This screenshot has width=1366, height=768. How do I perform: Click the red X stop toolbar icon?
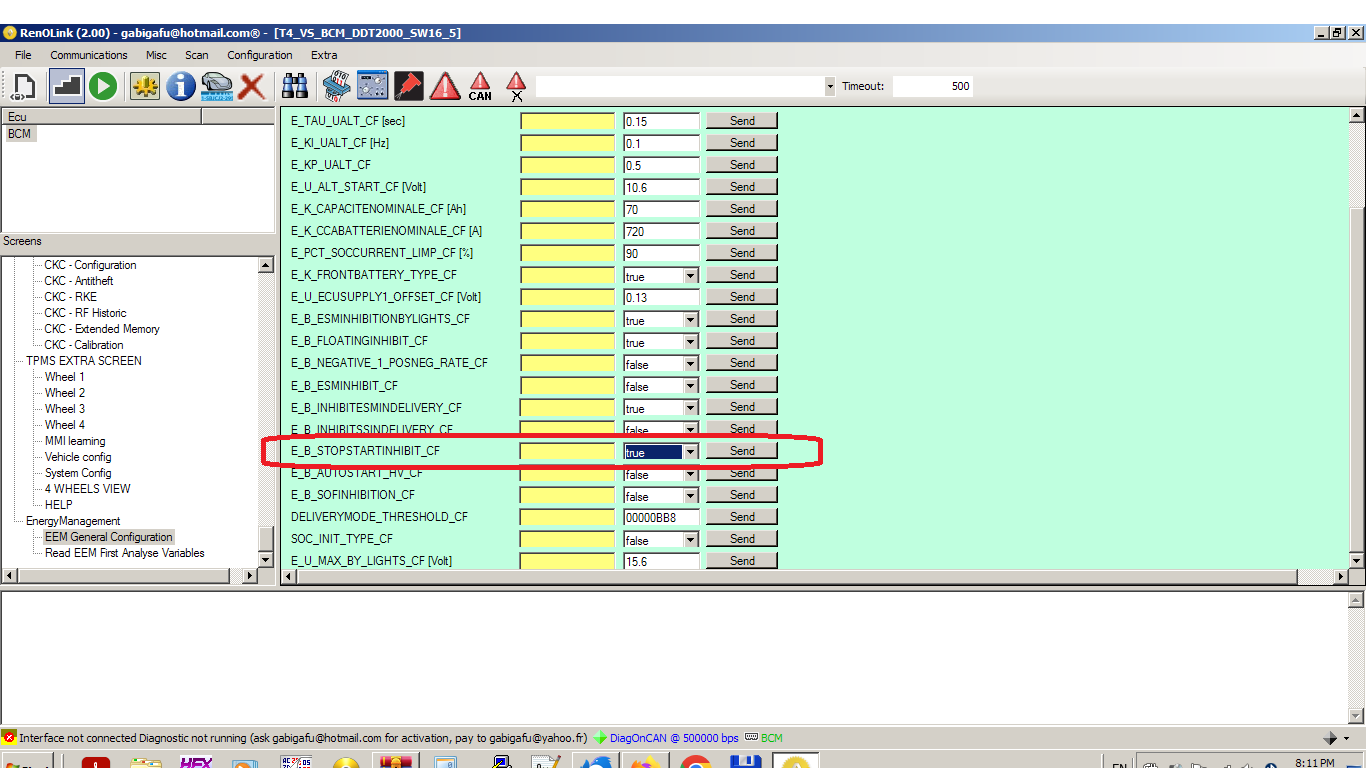click(251, 86)
